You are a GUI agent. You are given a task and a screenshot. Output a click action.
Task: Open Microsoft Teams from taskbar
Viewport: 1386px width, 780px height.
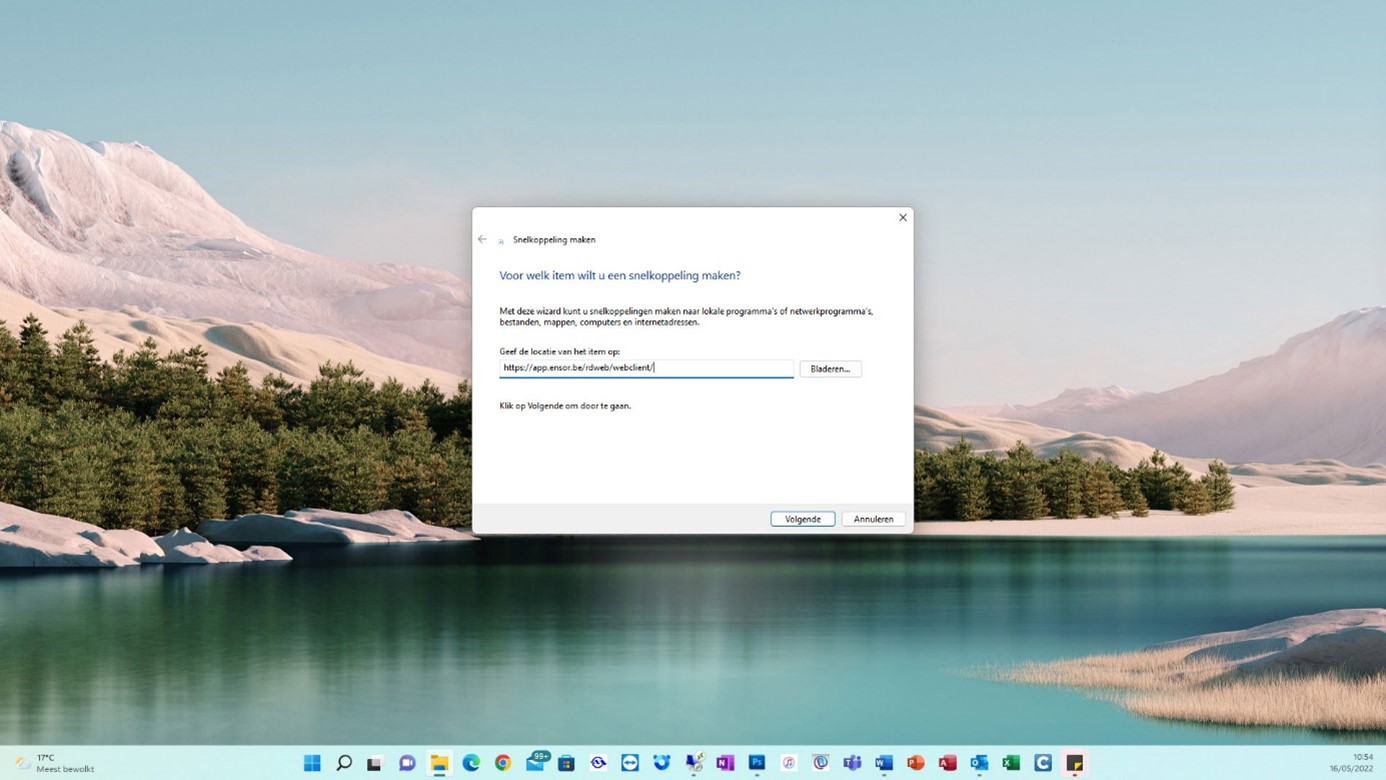pos(852,763)
